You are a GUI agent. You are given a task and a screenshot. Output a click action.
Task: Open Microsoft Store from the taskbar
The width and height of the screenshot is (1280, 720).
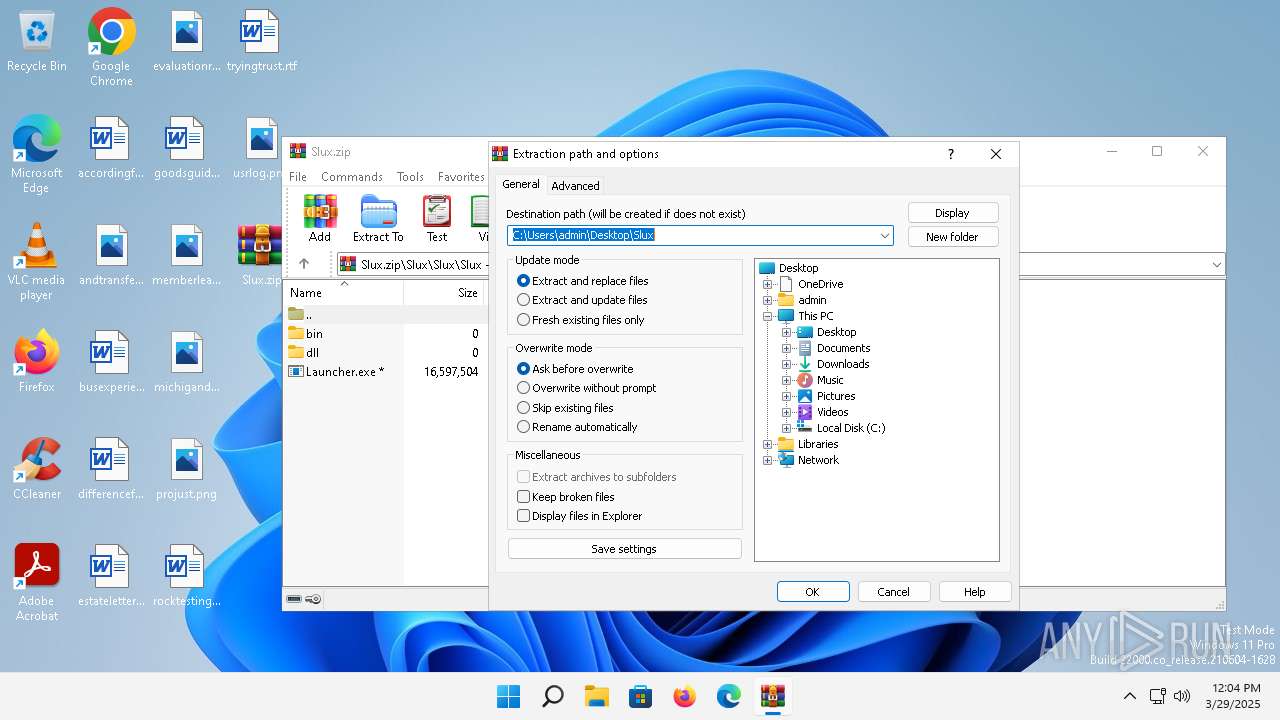pyautogui.click(x=640, y=696)
